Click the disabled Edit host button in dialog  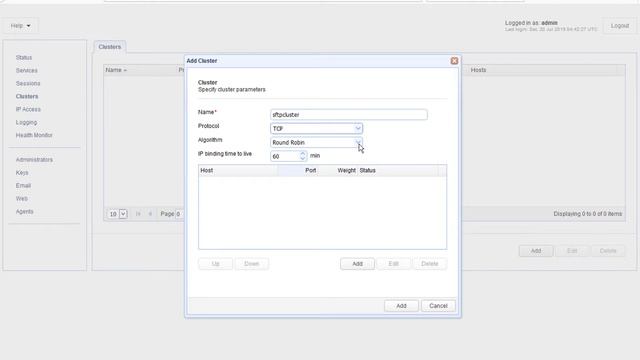click(x=393, y=264)
